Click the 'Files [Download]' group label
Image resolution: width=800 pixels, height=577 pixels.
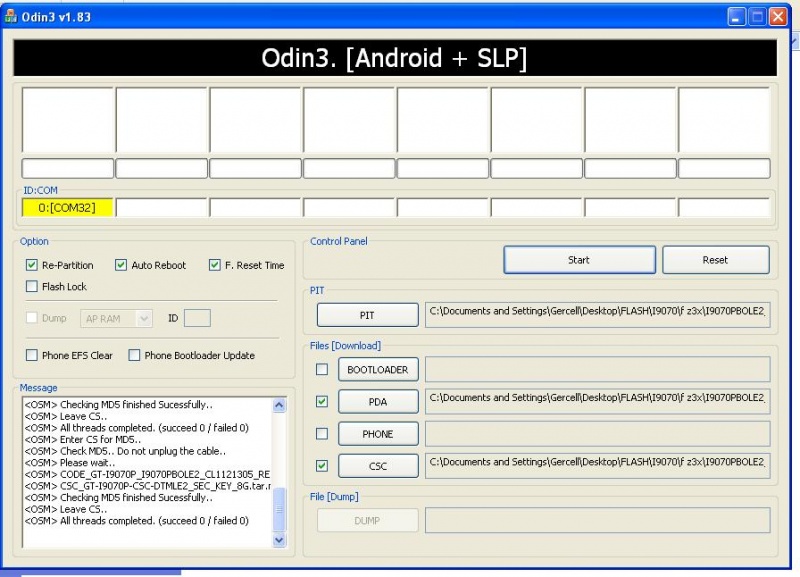345,345
